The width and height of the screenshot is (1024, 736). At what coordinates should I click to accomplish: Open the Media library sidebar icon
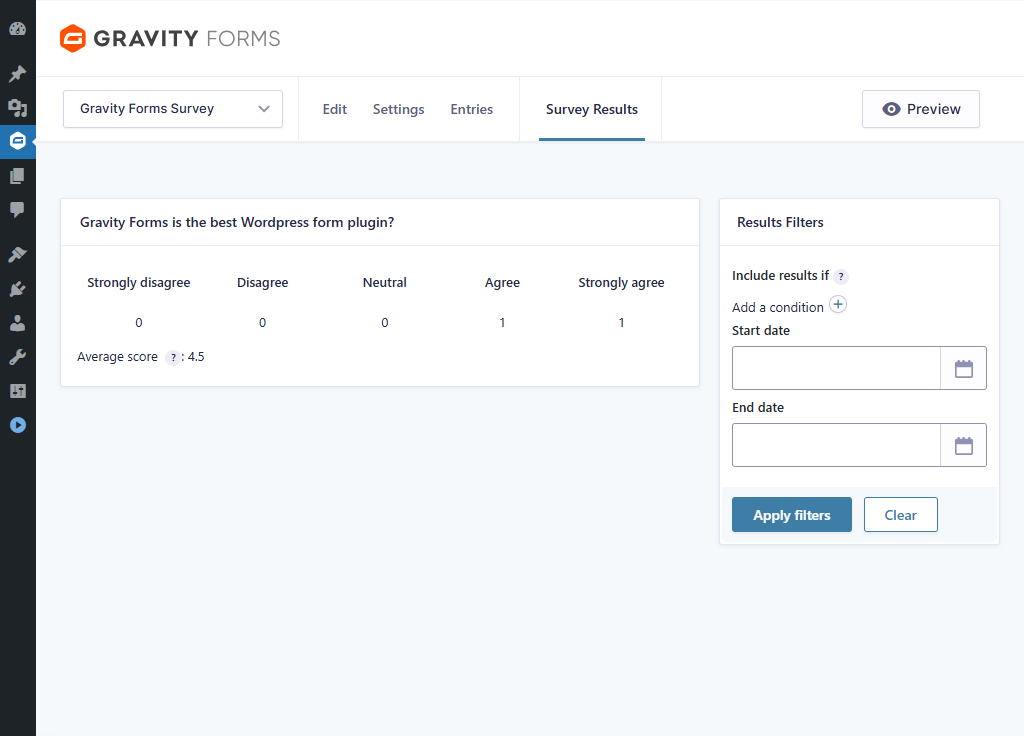pos(17,108)
